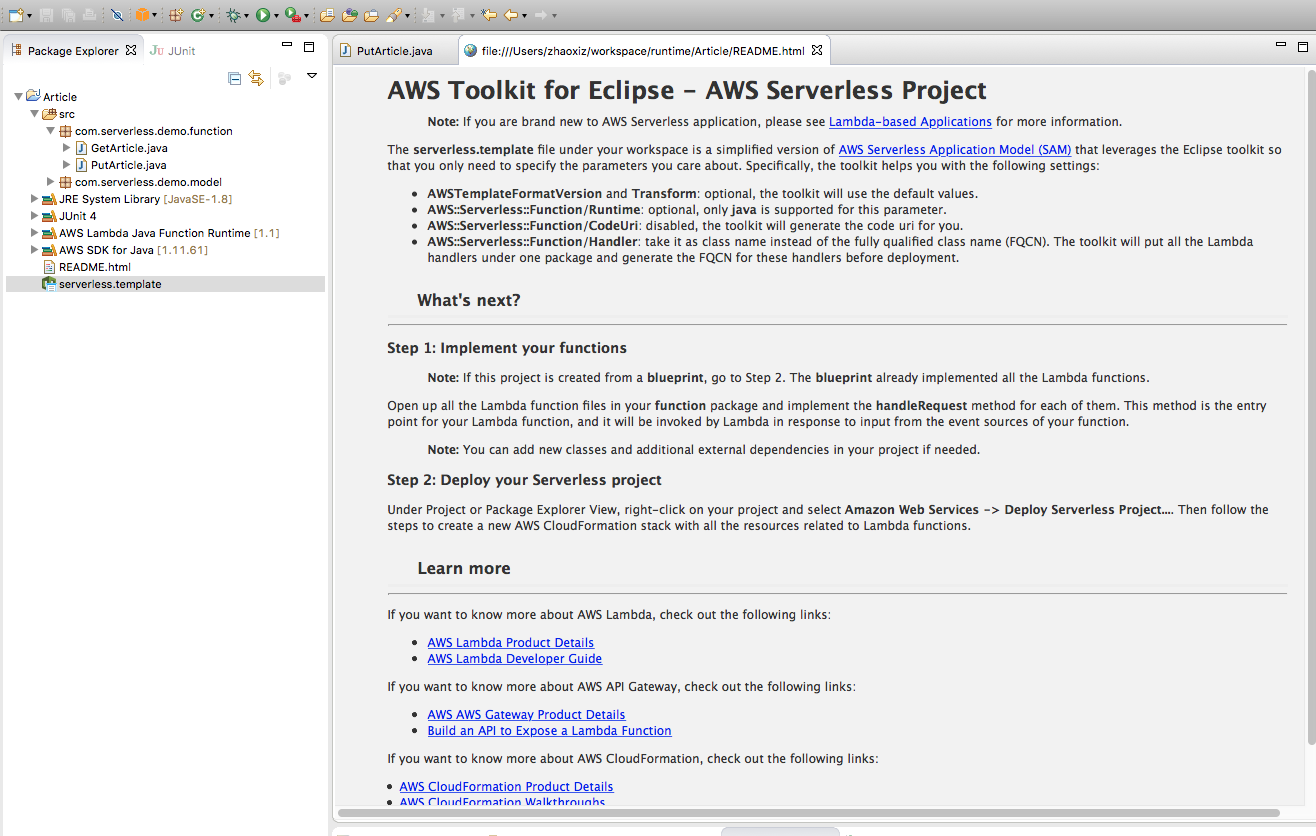Click the folder icon with purple ball
The height and width of the screenshot is (836, 1316).
click(x=349, y=15)
